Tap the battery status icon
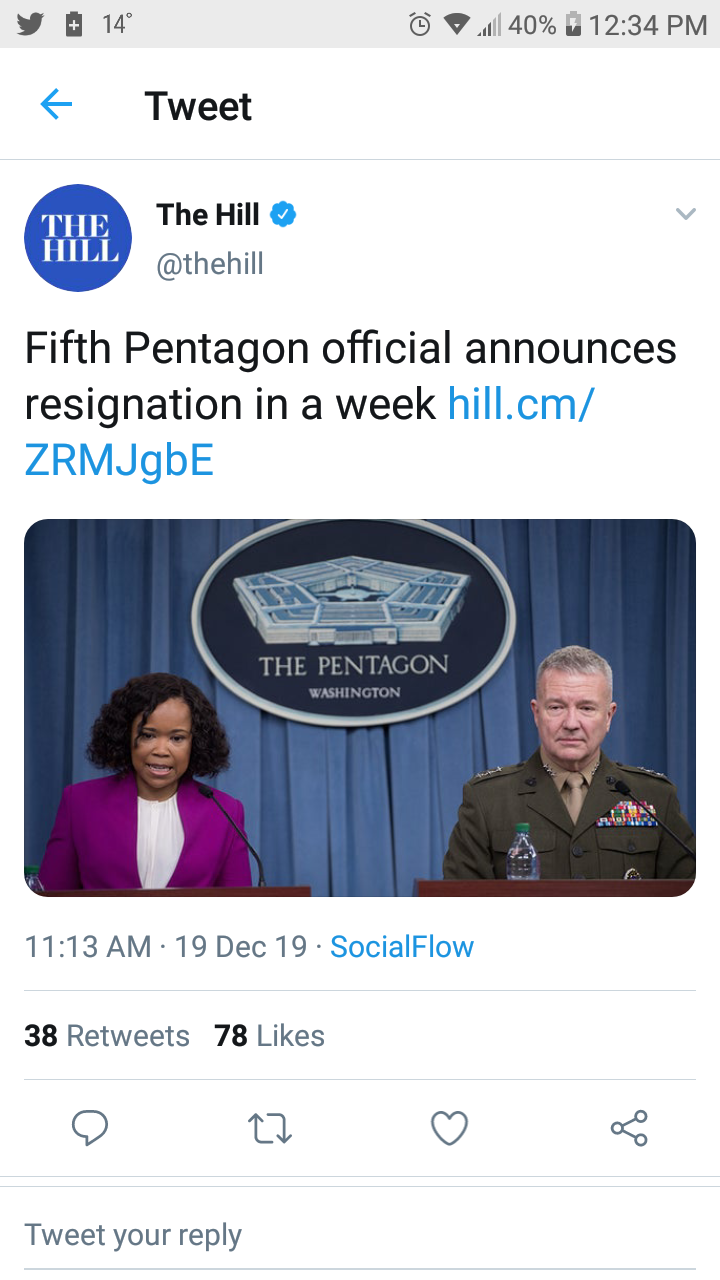This screenshot has width=720, height=1280. [574, 25]
